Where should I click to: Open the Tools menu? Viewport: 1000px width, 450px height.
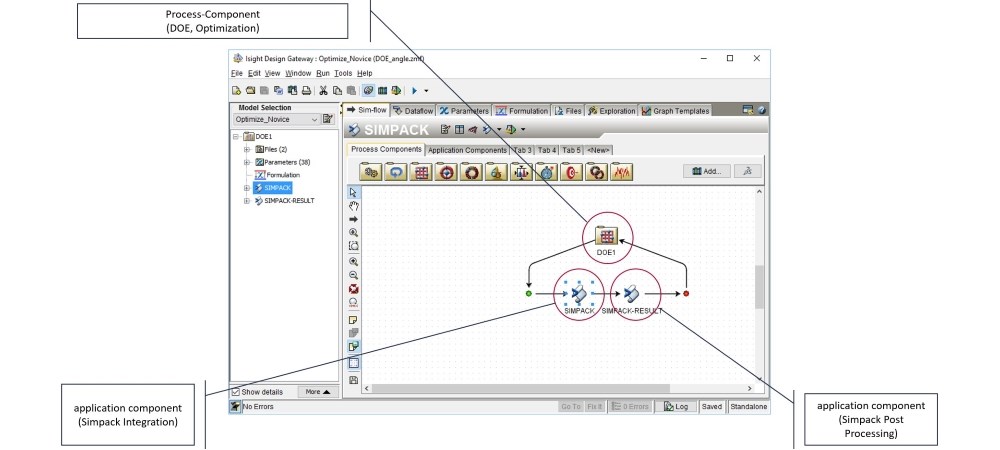(343, 73)
